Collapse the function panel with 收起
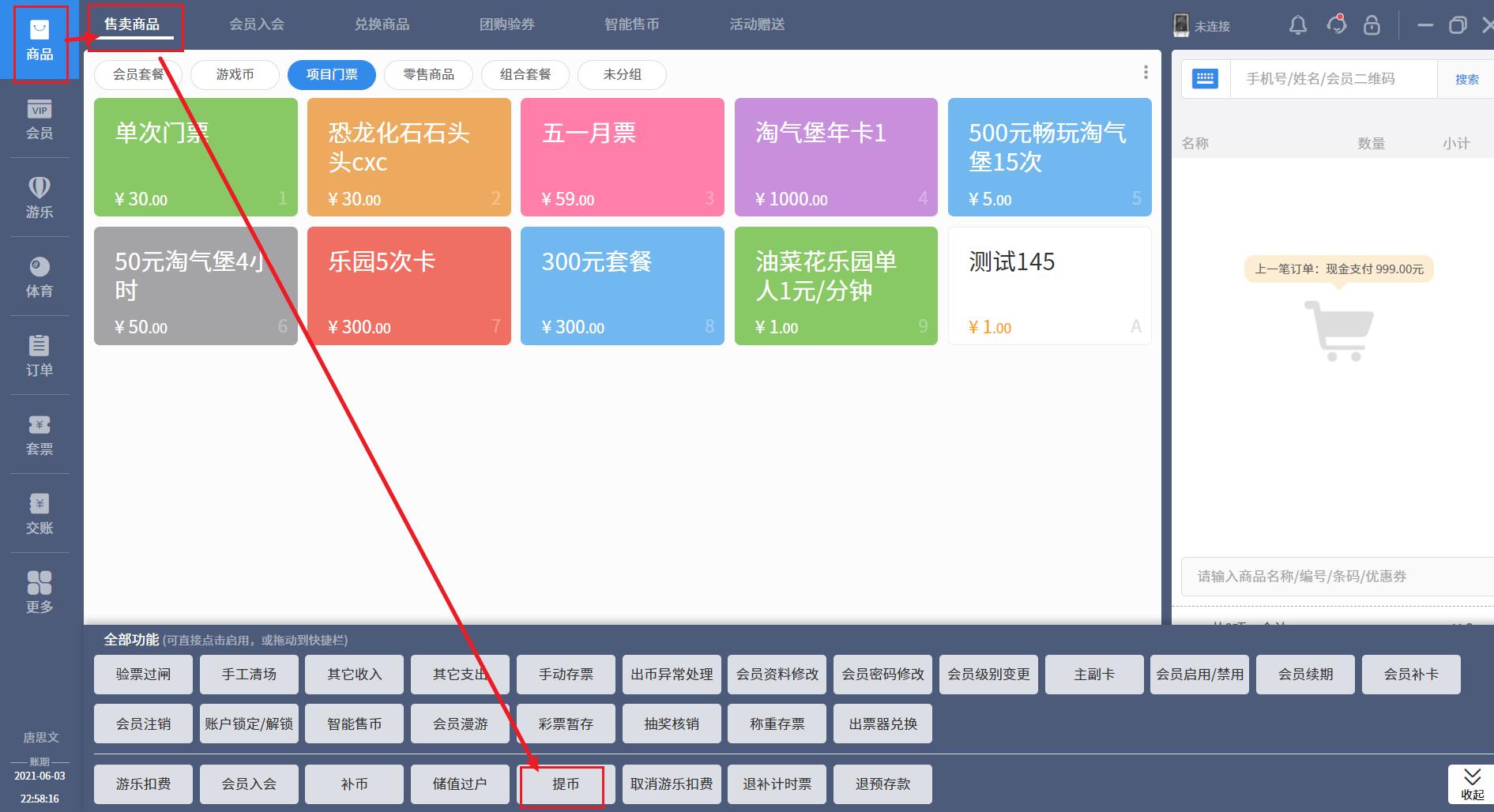The width and height of the screenshot is (1494, 812). [1472, 784]
